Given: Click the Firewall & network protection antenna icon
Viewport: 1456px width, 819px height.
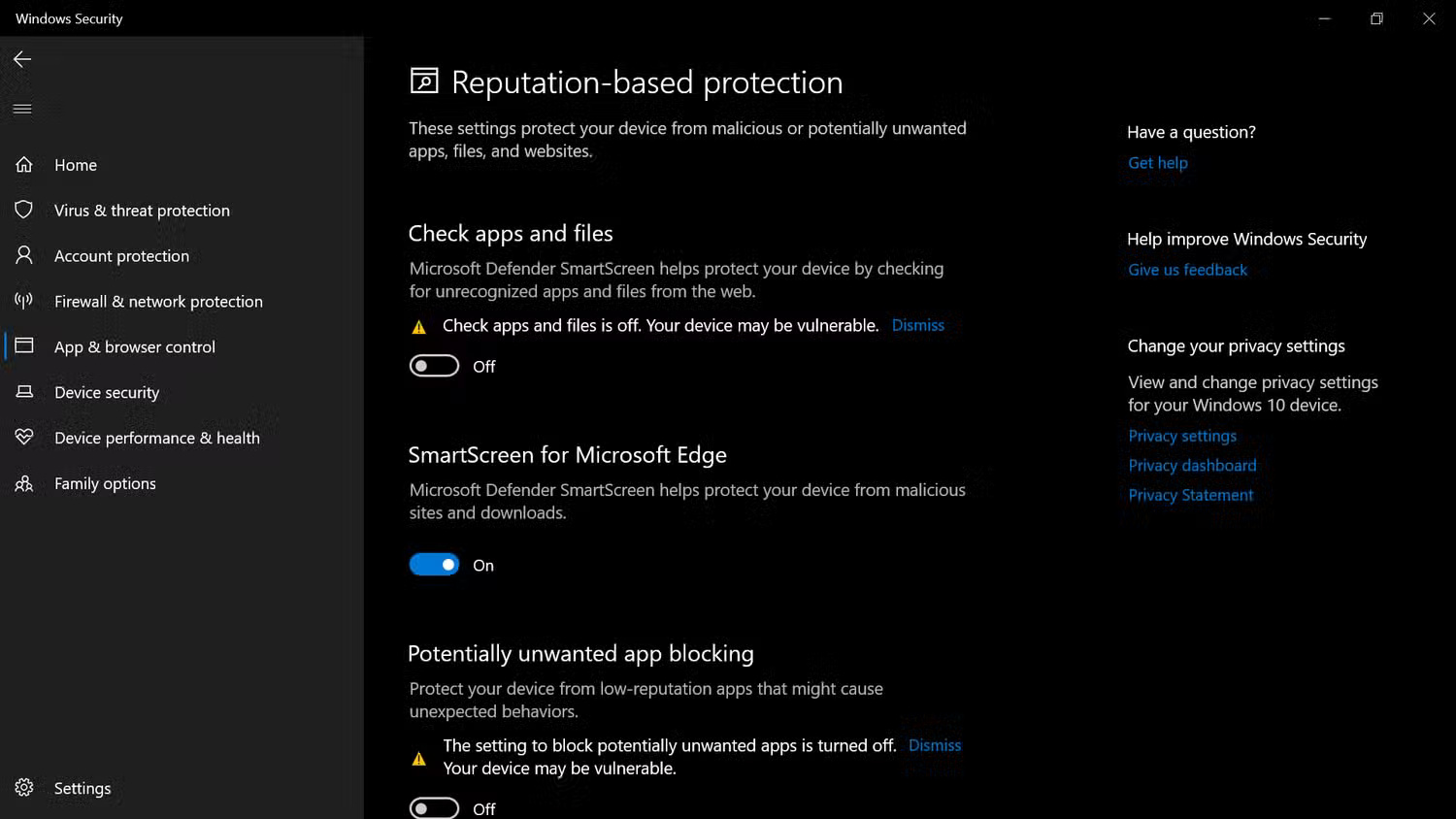Looking at the screenshot, I should coord(24,301).
